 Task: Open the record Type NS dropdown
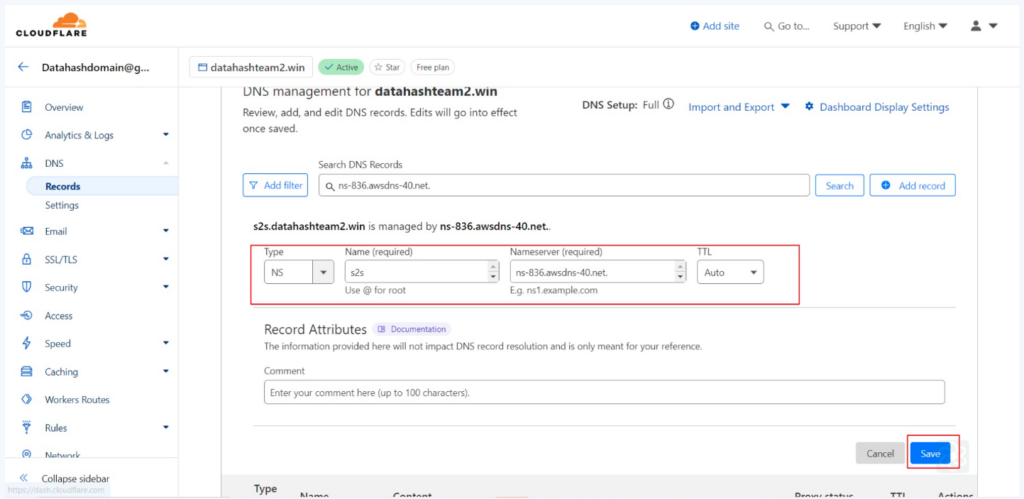tap(299, 272)
